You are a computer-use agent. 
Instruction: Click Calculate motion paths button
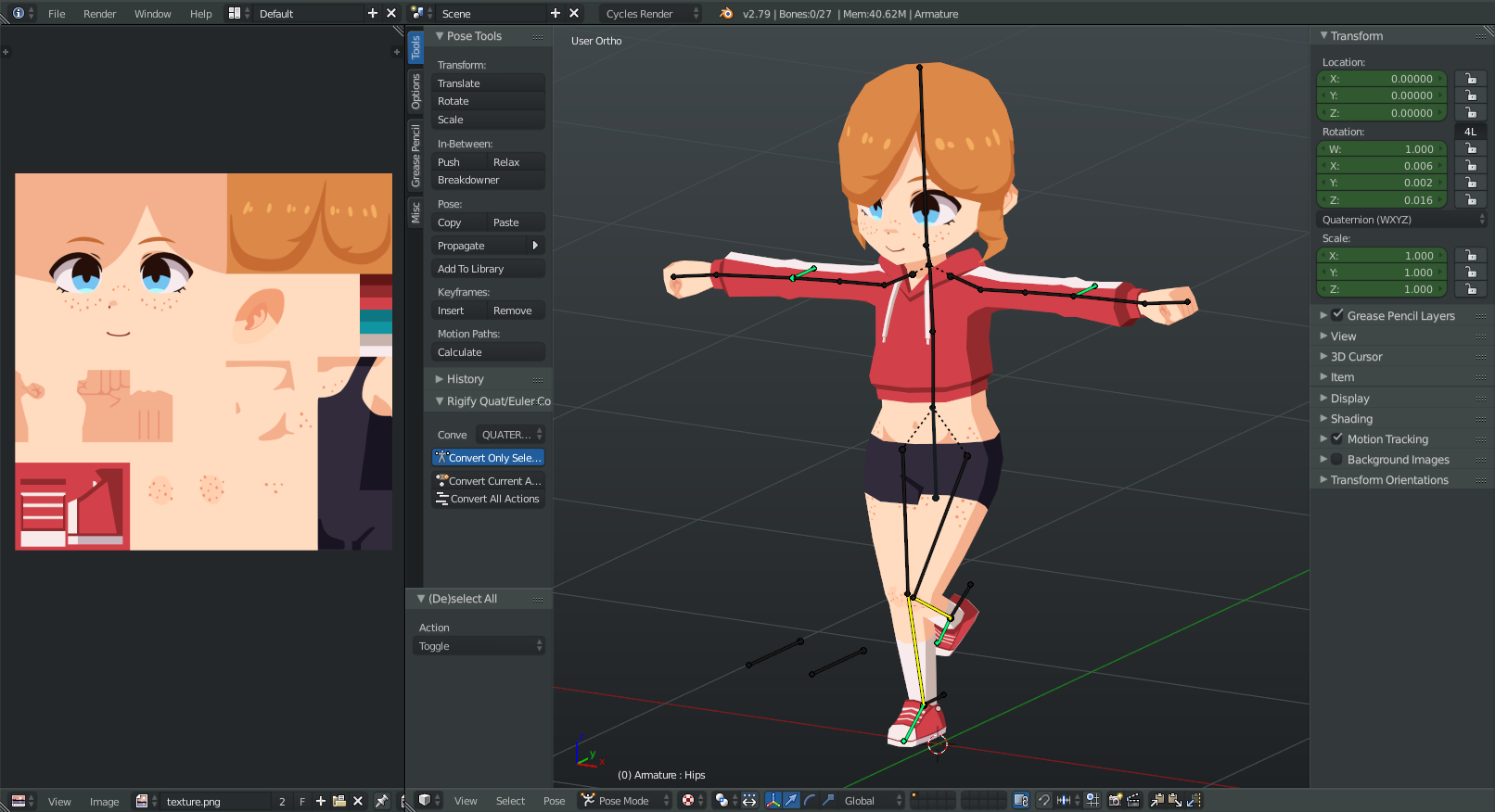[x=488, y=352]
